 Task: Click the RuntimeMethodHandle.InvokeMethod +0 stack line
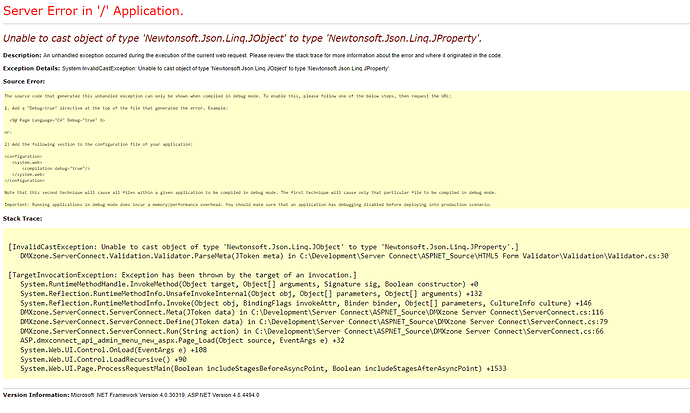tap(249, 284)
